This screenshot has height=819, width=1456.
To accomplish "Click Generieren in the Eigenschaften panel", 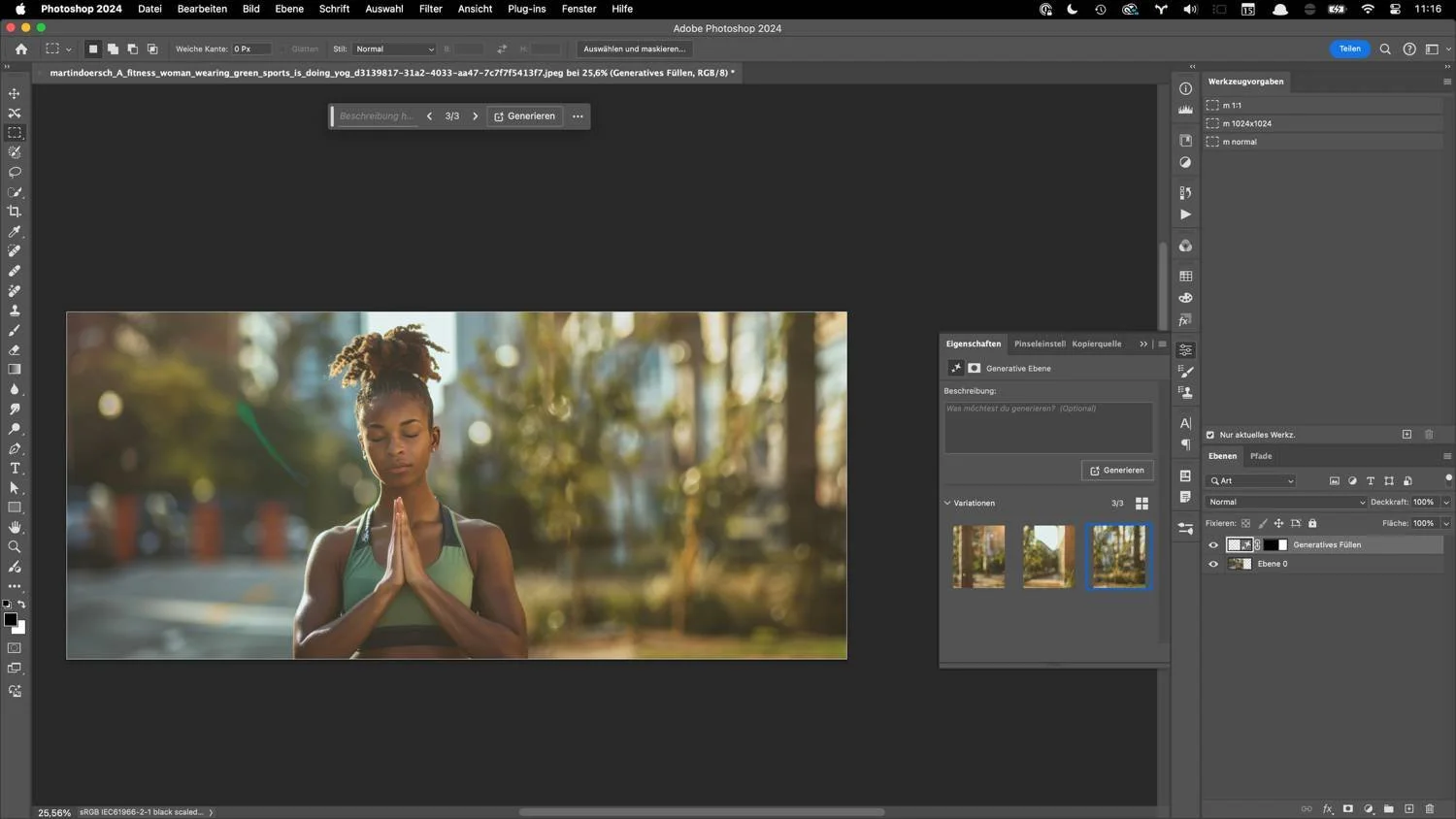I will click(1117, 471).
